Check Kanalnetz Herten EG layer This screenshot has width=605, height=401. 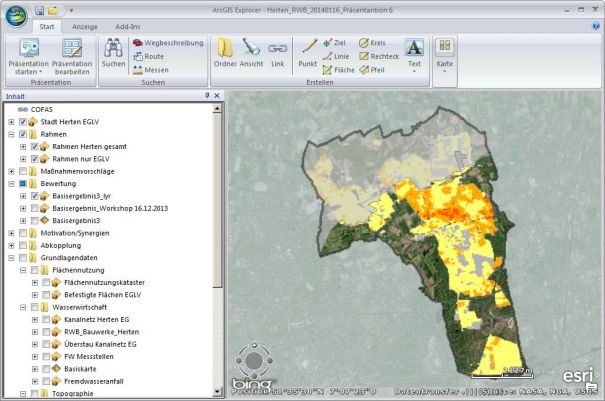click(46, 320)
